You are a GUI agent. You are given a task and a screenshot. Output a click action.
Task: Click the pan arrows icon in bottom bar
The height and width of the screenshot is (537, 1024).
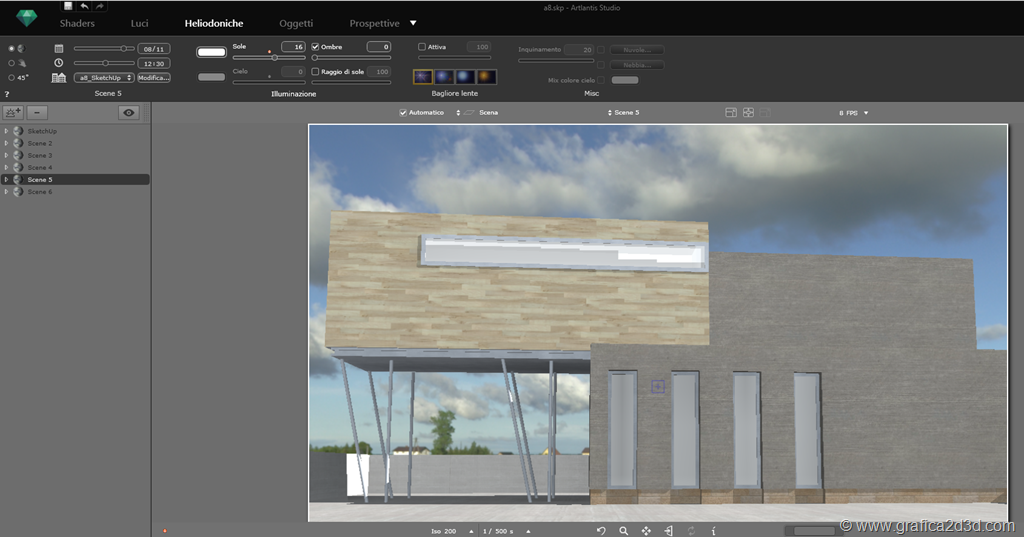click(x=646, y=531)
